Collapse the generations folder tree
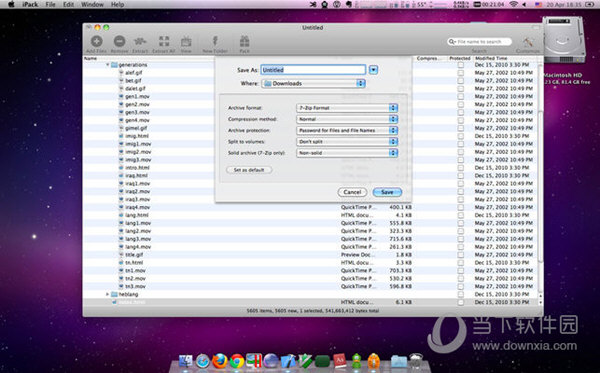The image size is (600, 373). [x=108, y=65]
